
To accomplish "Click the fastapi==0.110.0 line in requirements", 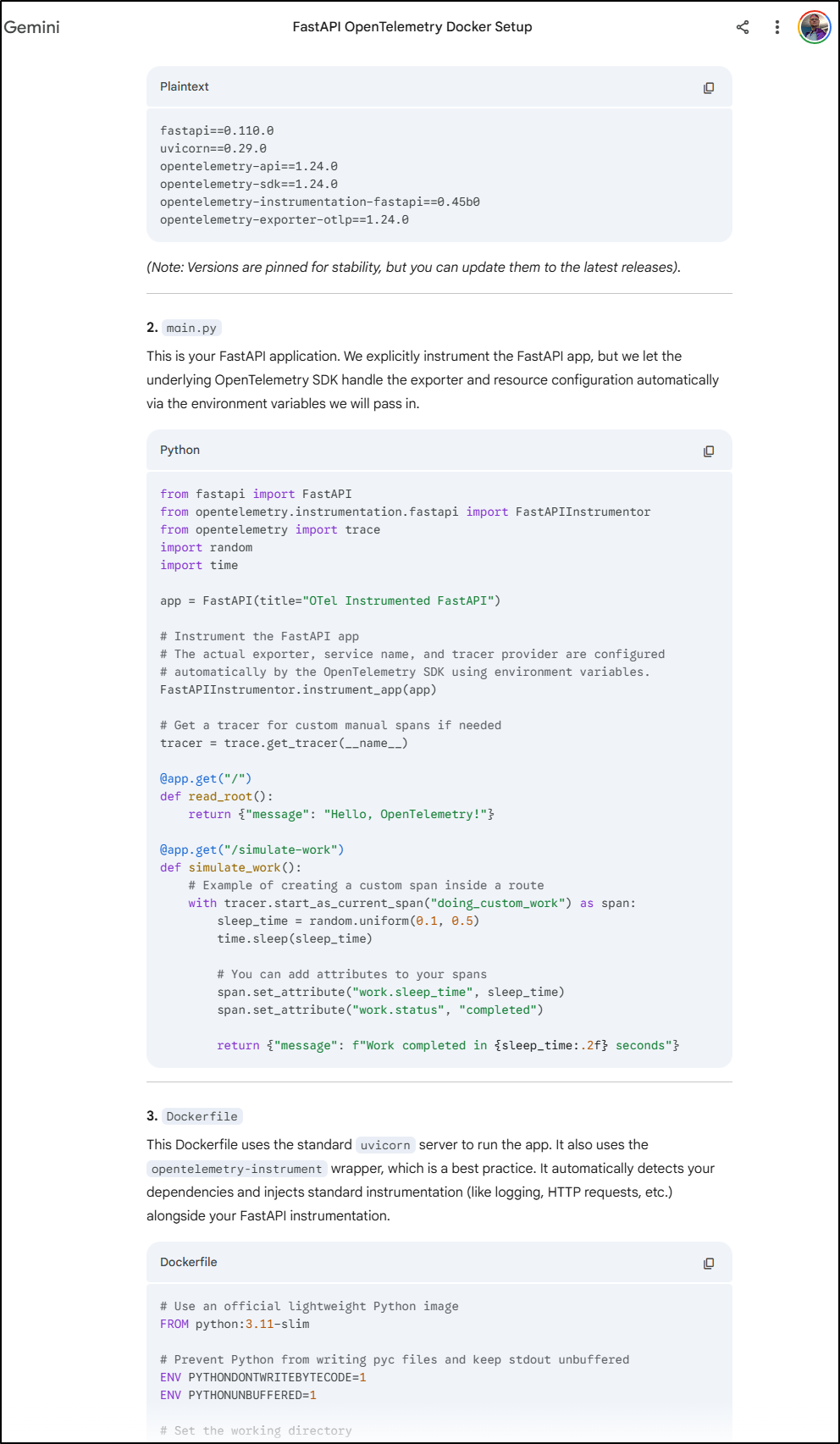I will 217,130.
